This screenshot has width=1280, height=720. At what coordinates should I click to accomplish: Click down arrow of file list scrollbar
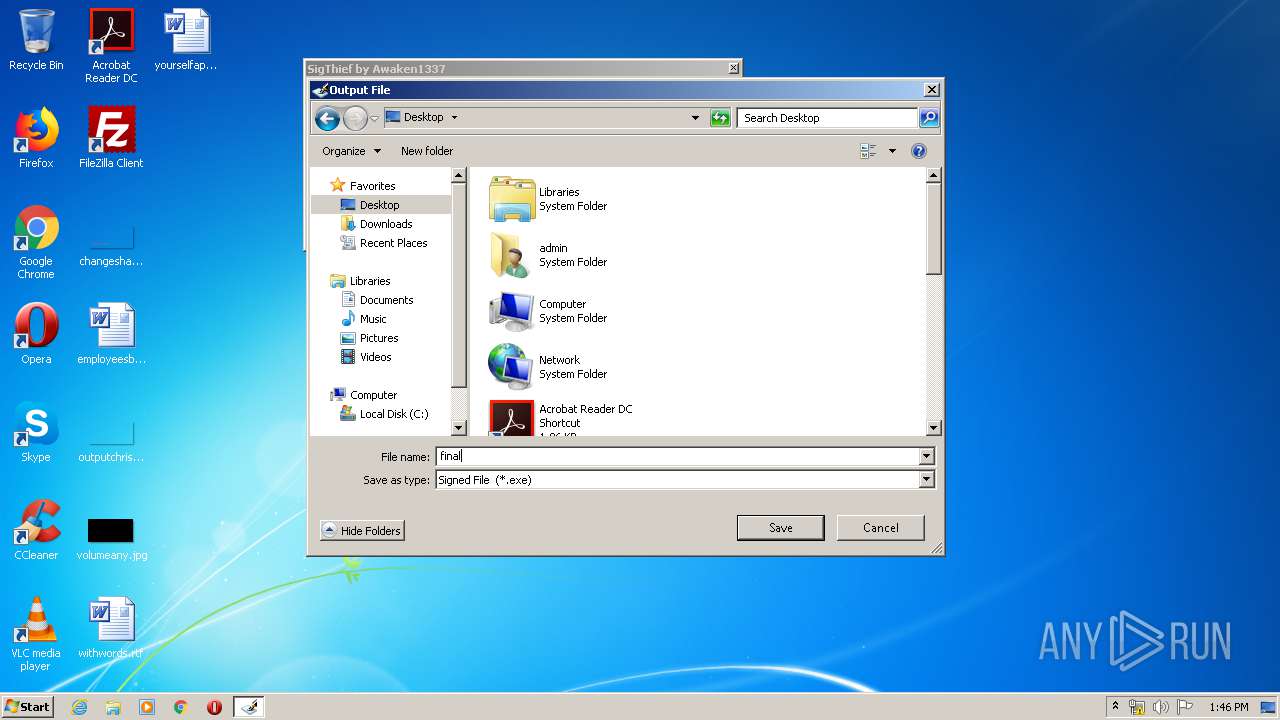(x=934, y=428)
